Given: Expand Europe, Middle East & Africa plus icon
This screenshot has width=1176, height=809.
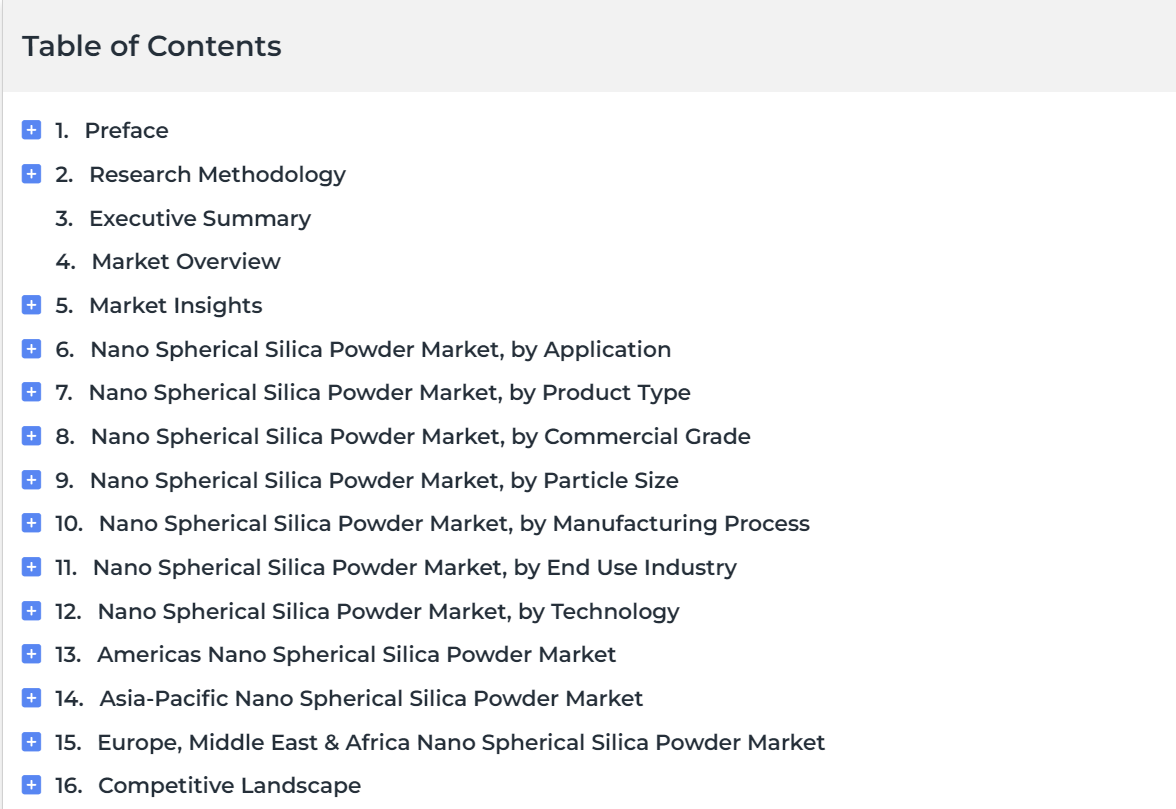Looking at the screenshot, I should pyautogui.click(x=32, y=742).
